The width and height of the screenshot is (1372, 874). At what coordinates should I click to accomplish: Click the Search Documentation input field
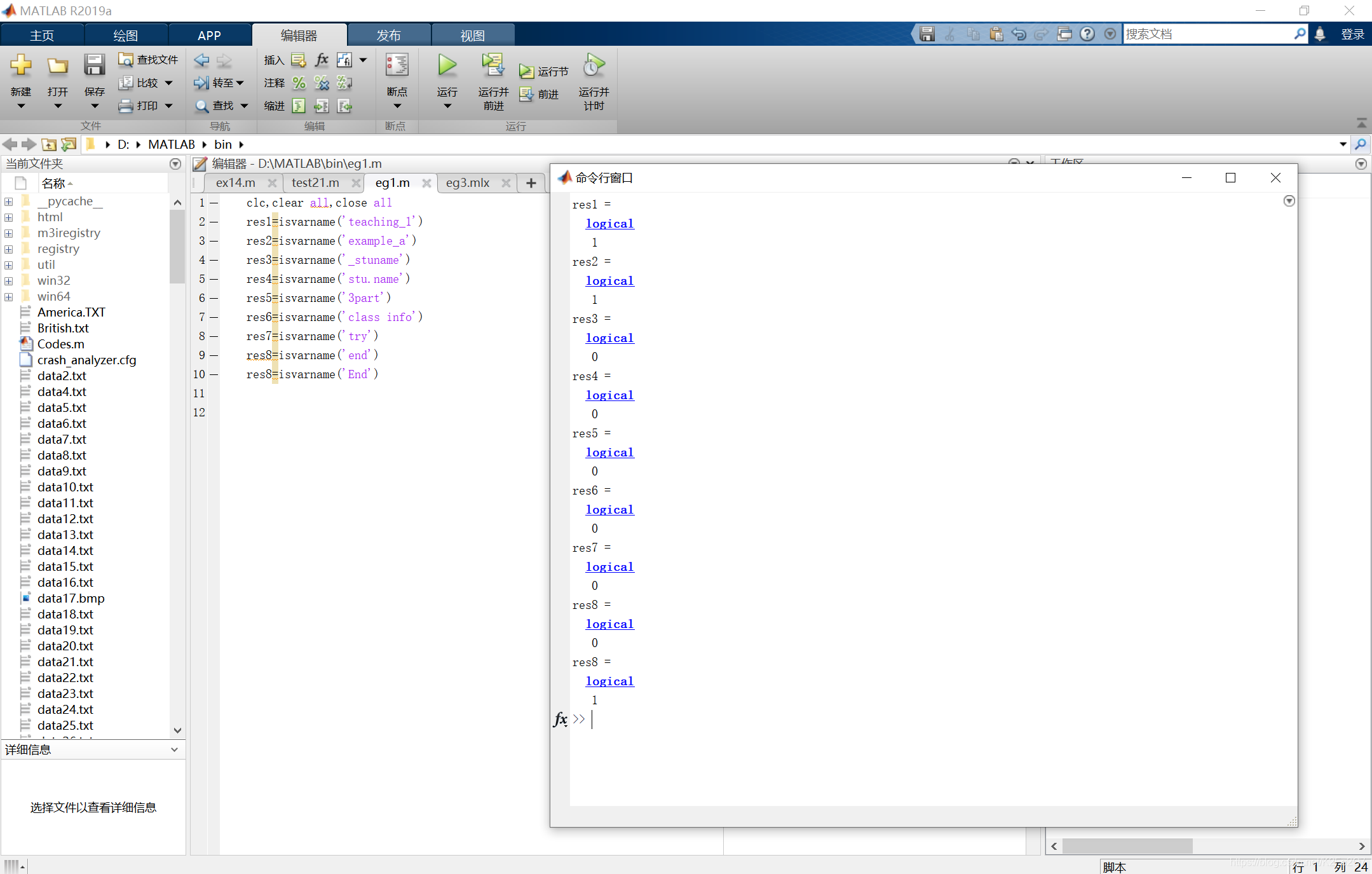coord(1207,34)
